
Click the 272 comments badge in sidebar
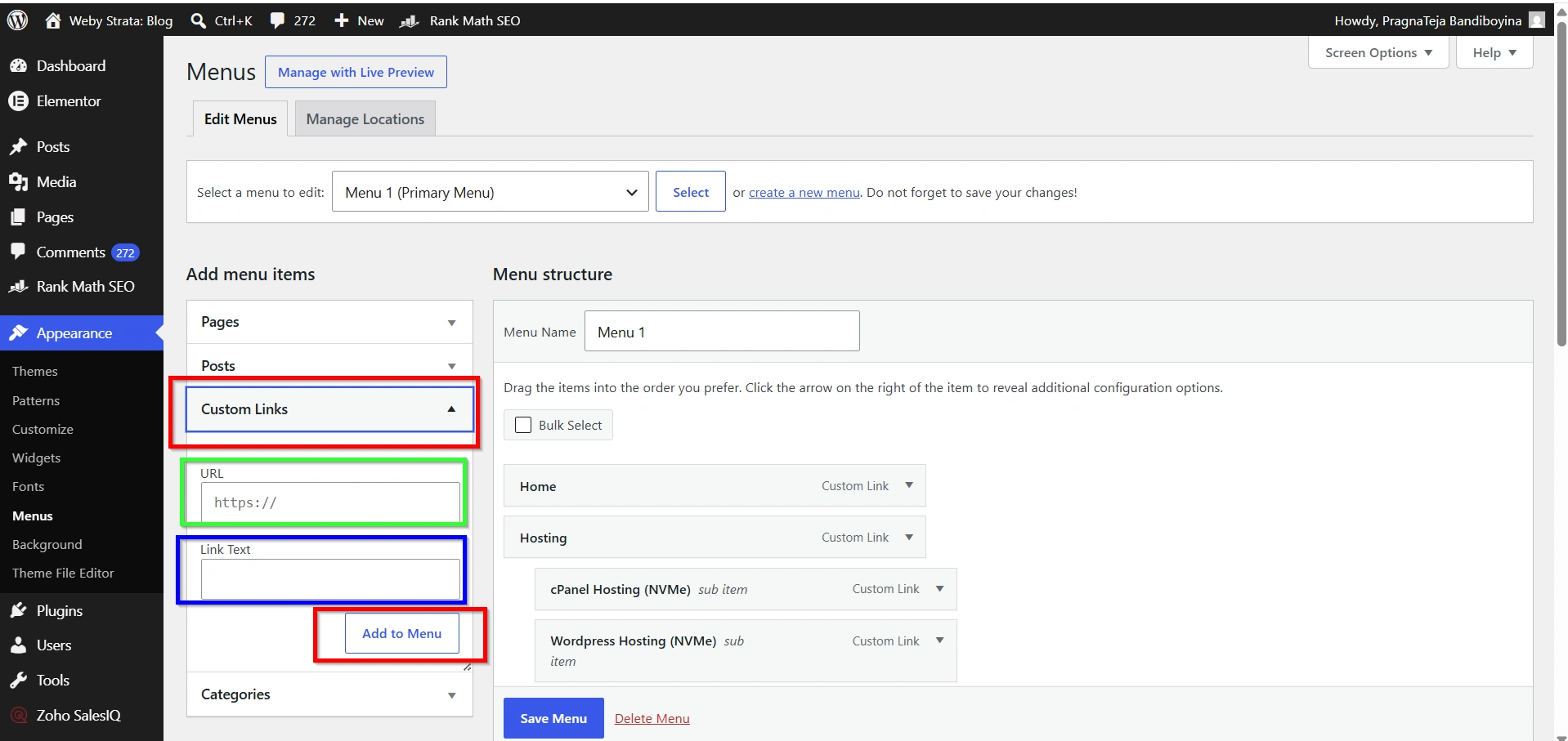[125, 253]
